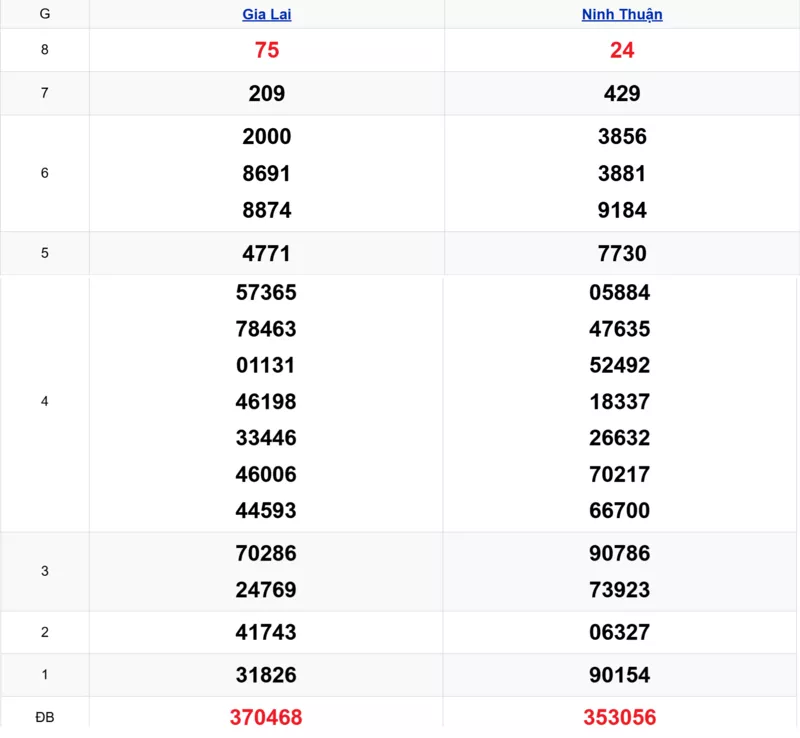Select Ninh Thuận prize 3 number 90786
Image resolution: width=800 pixels, height=738 pixels.
pos(620,553)
